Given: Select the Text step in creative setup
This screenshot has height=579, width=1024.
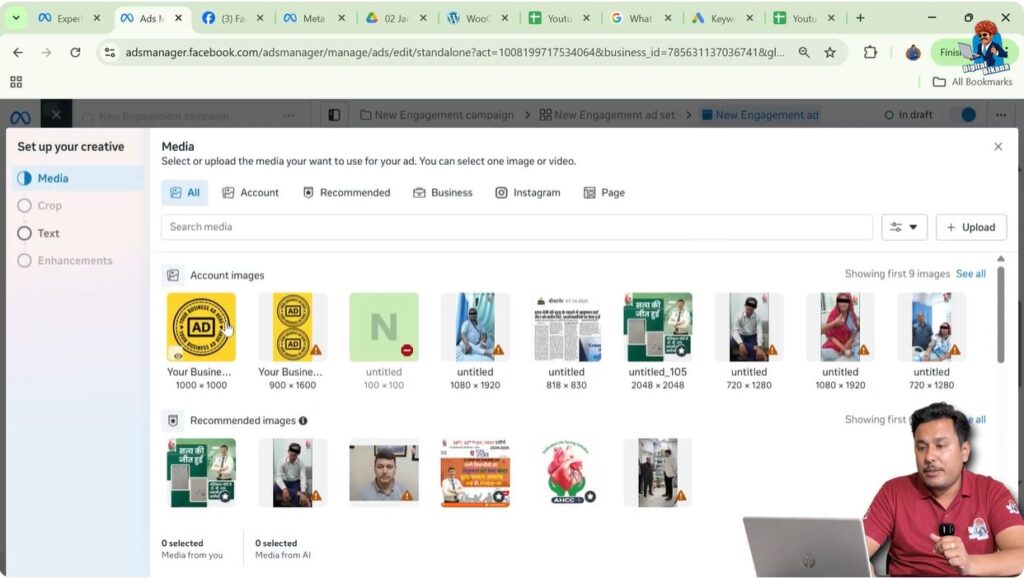Looking at the screenshot, I should pyautogui.click(x=46, y=233).
